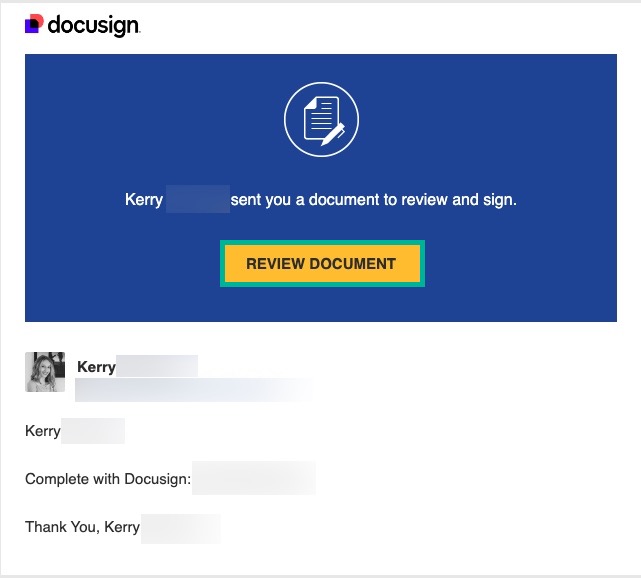Click the redacted surname in the greeting line
Image resolution: width=641 pixels, height=578 pixels.
click(92, 432)
